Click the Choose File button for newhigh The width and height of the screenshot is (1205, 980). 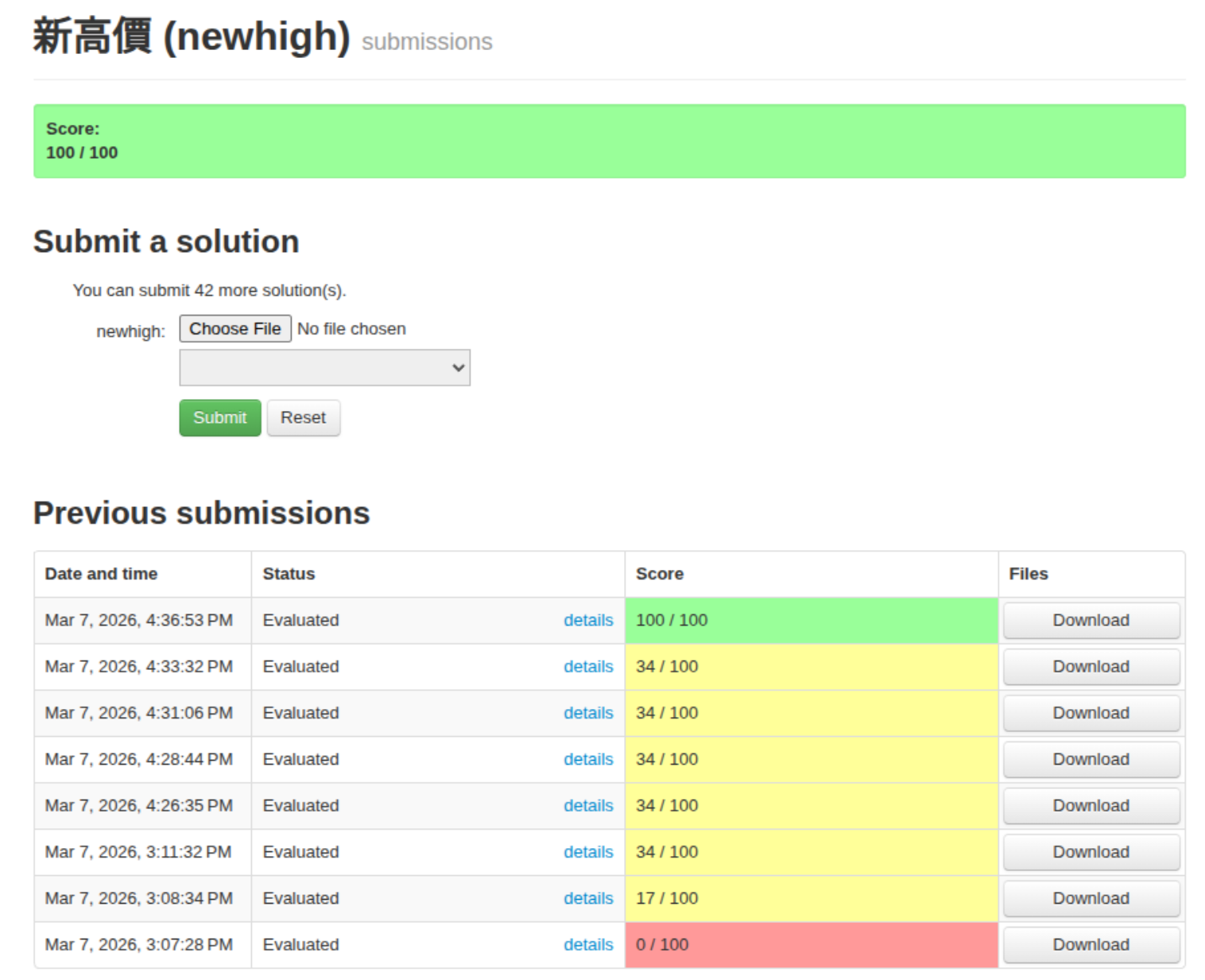pyautogui.click(x=234, y=329)
